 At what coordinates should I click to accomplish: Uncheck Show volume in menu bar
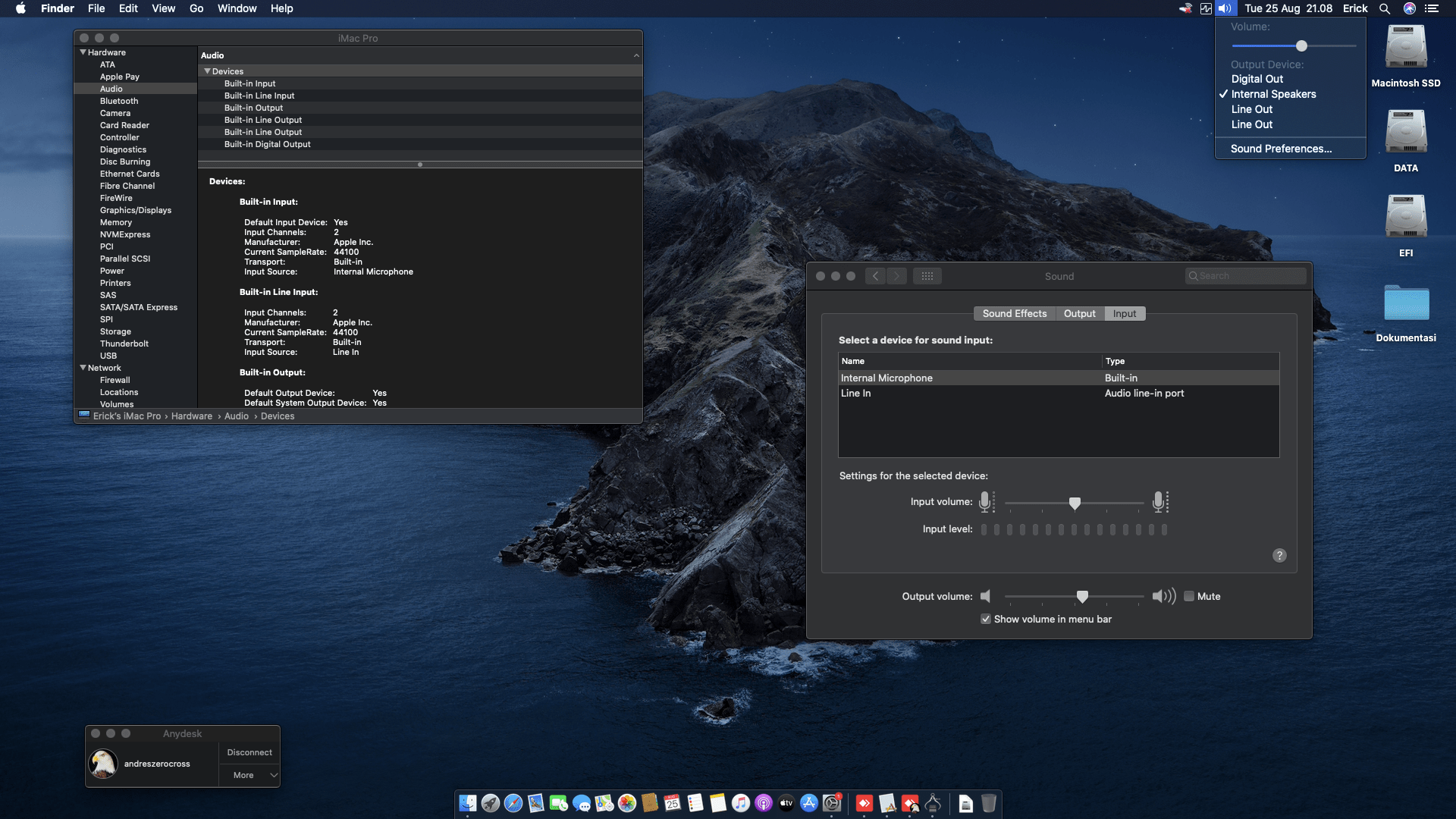[x=986, y=619]
